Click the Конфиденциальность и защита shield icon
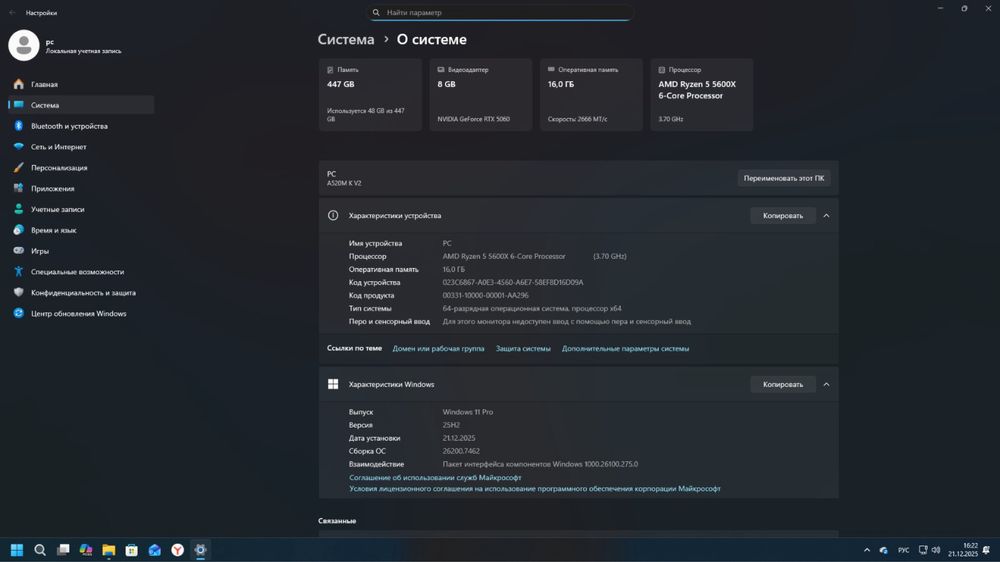The image size is (1000, 562). 18,292
